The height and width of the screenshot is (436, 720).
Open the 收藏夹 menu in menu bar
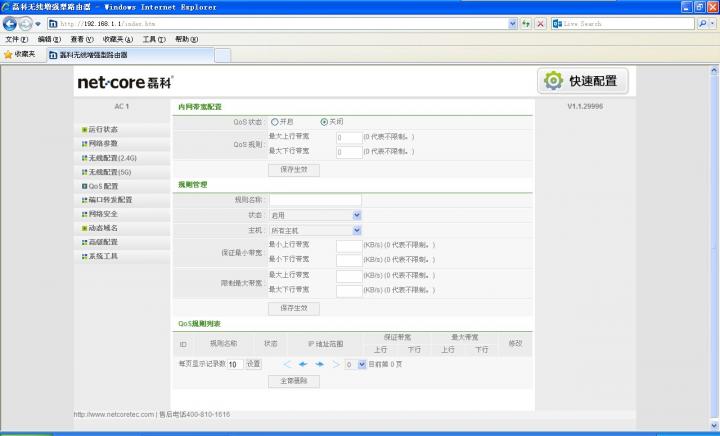[118, 39]
